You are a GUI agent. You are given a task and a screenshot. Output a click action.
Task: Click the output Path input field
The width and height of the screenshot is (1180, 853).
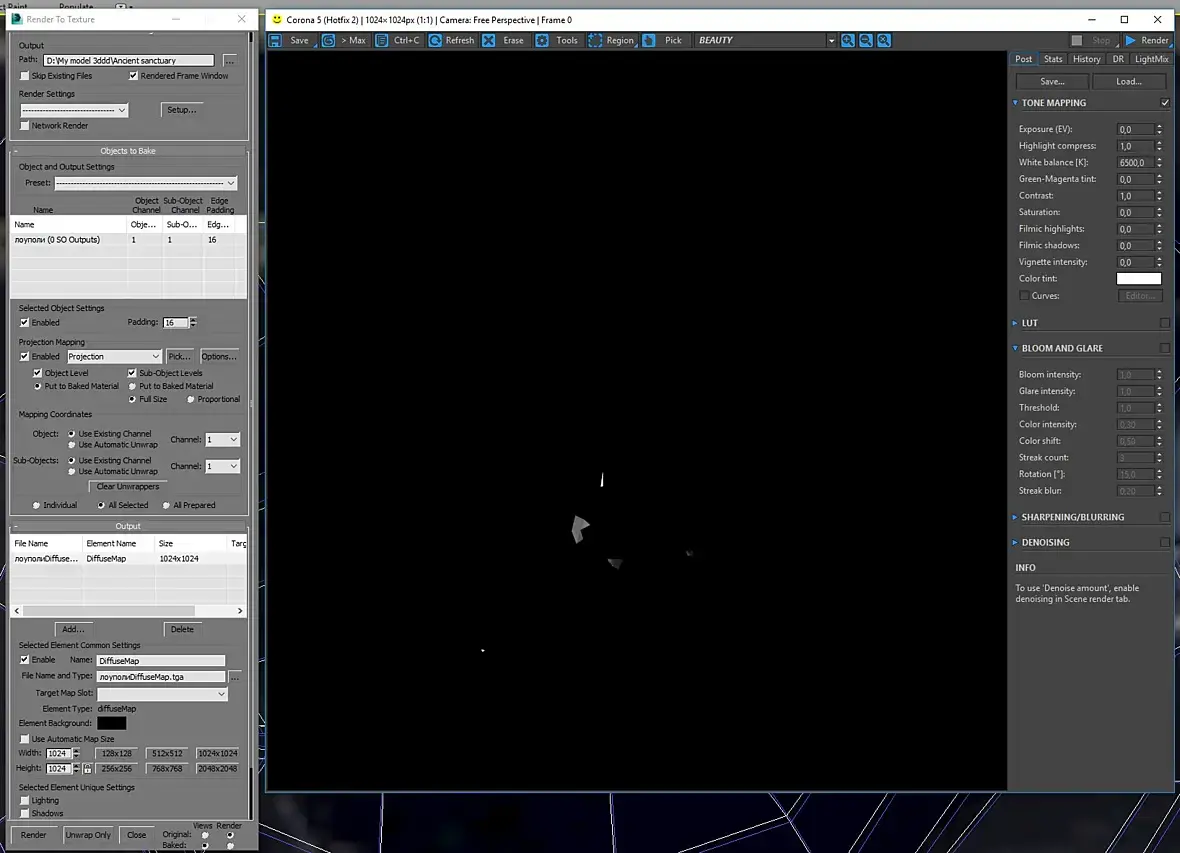tap(129, 60)
